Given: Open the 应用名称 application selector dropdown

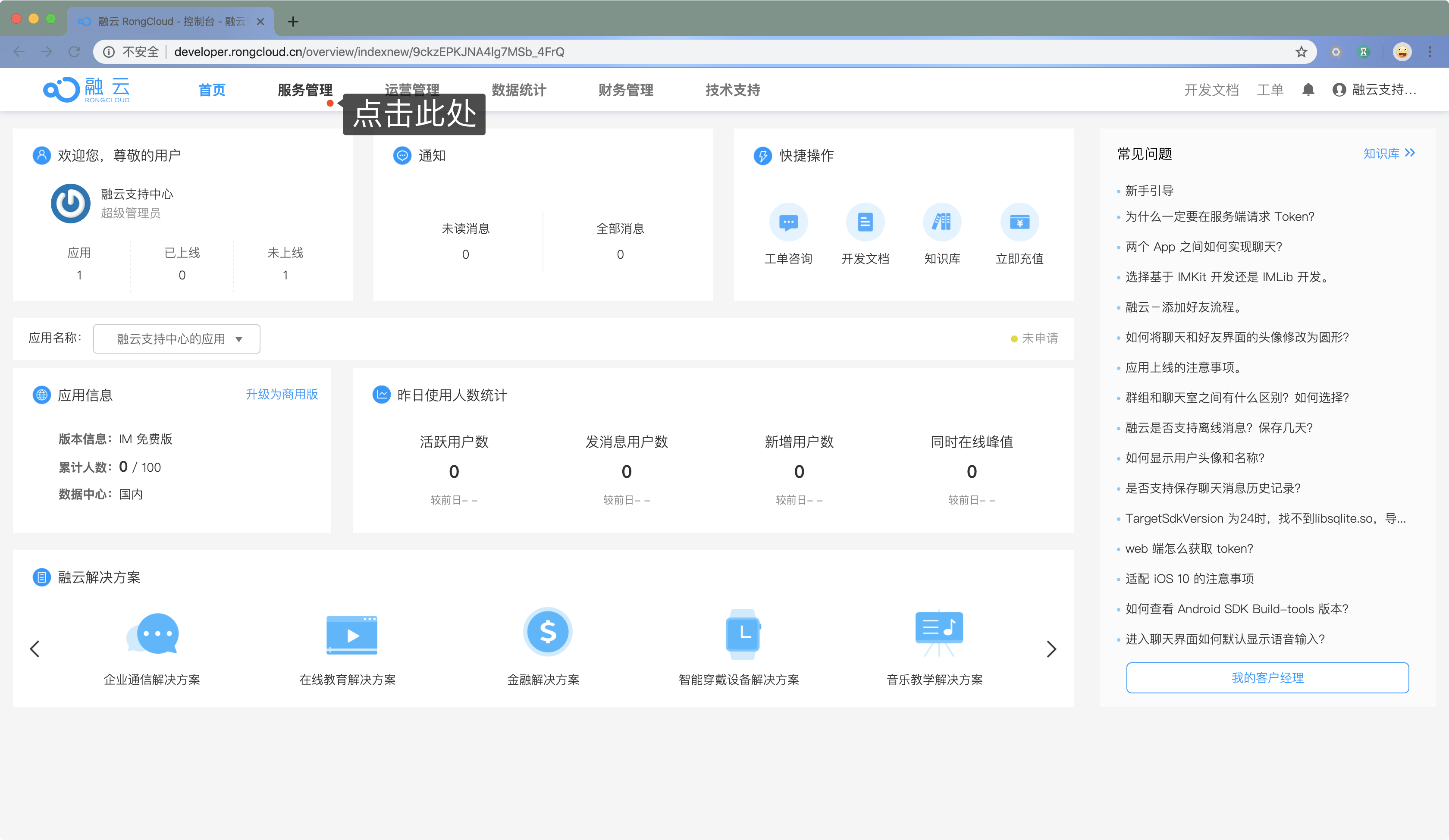Looking at the screenshot, I should (x=176, y=339).
